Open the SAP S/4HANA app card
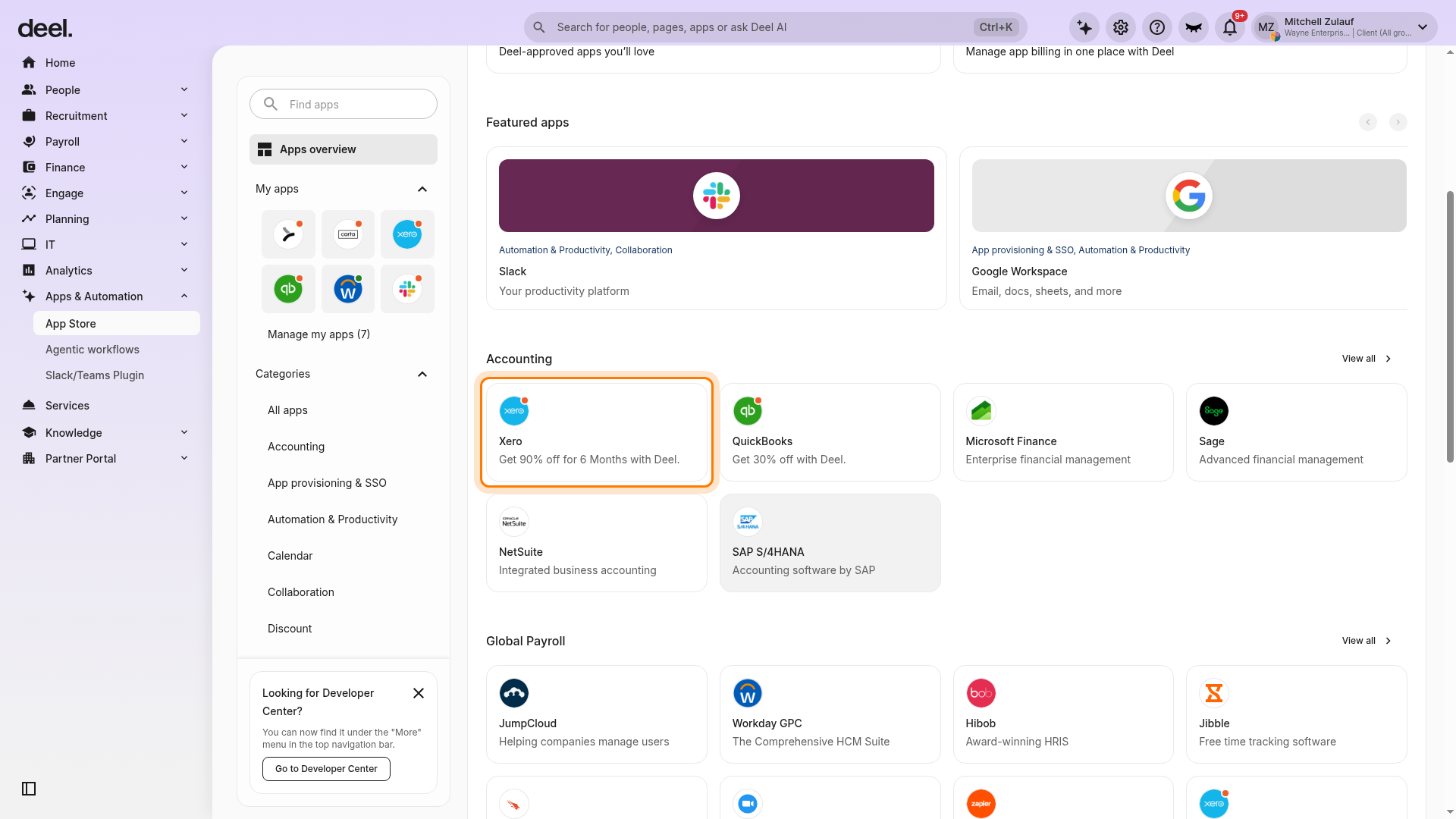This screenshot has width=1456, height=819. pyautogui.click(x=830, y=543)
